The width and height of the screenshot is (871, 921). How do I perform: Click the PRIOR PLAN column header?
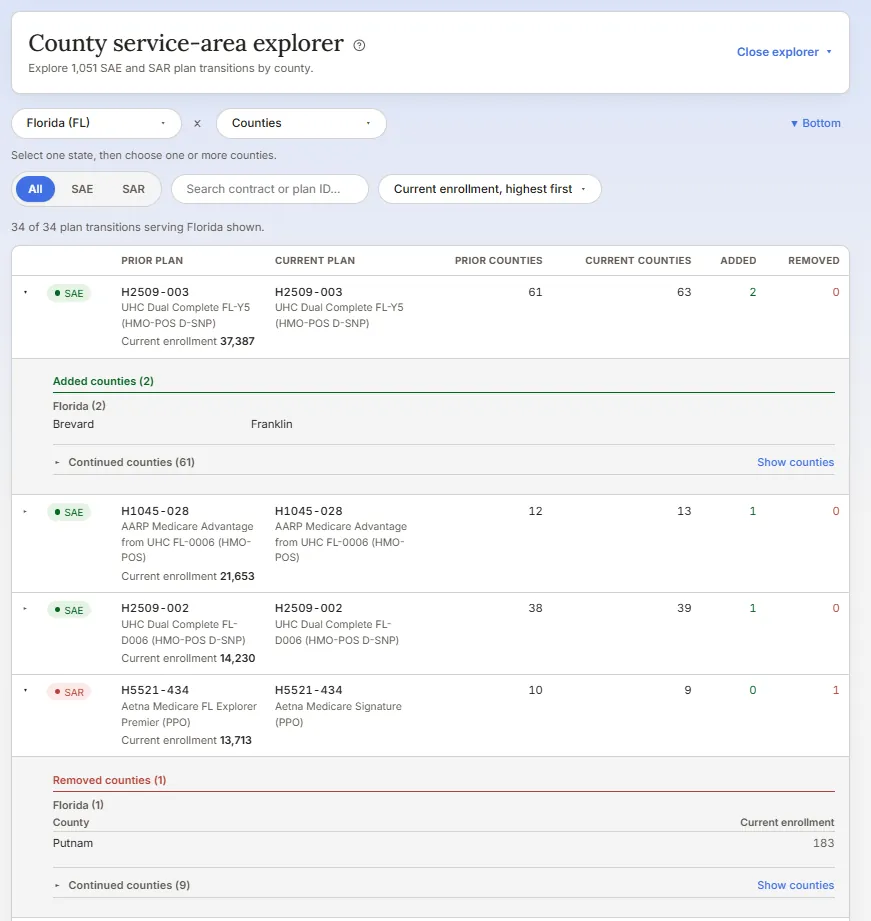tap(152, 261)
